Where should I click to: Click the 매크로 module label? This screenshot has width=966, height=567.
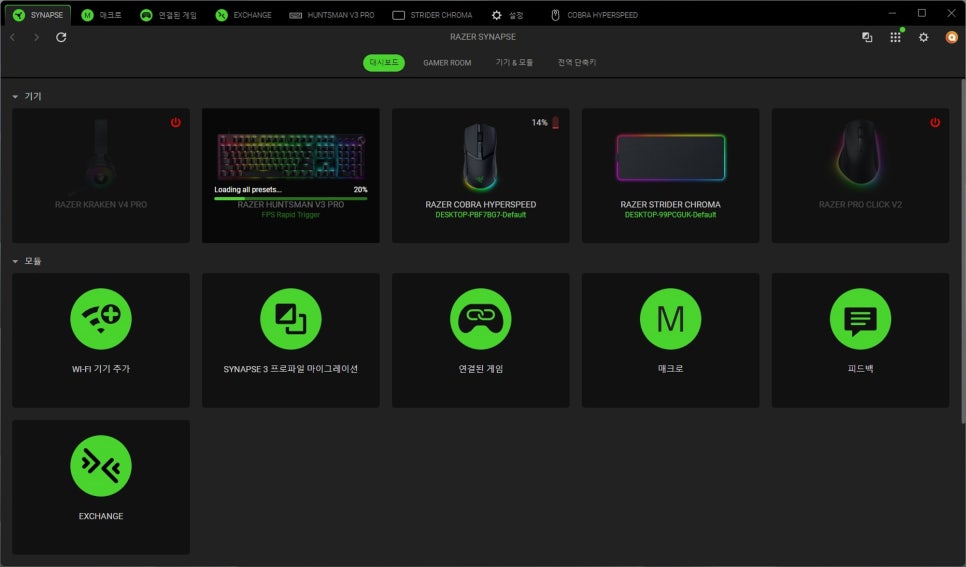click(670, 369)
